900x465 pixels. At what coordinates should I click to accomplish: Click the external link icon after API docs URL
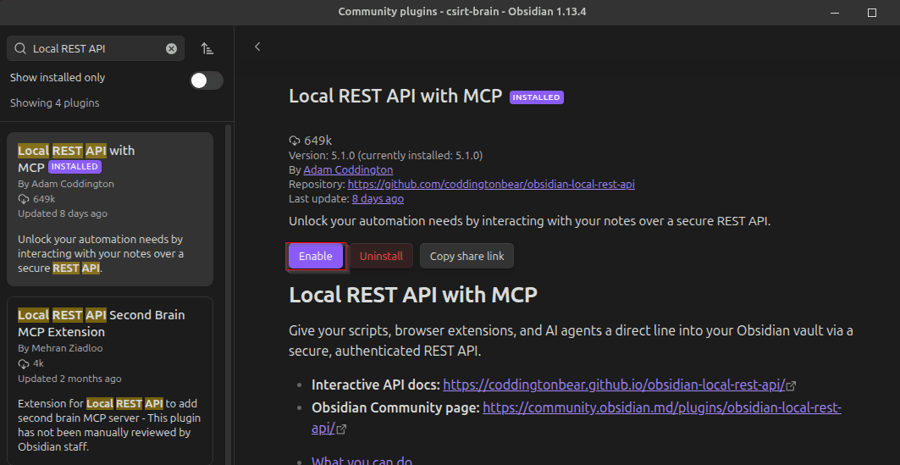tap(792, 386)
